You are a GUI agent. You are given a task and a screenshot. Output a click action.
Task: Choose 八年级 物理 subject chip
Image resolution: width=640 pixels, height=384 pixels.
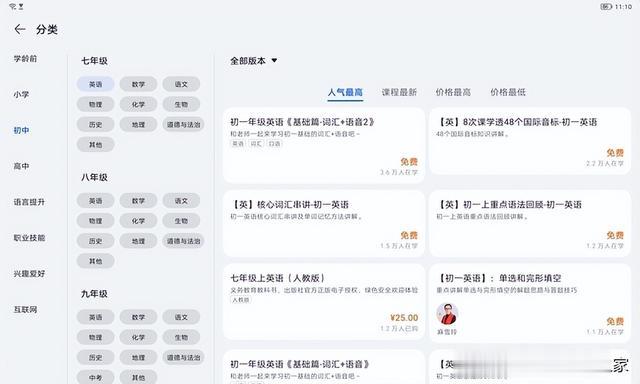point(96,221)
